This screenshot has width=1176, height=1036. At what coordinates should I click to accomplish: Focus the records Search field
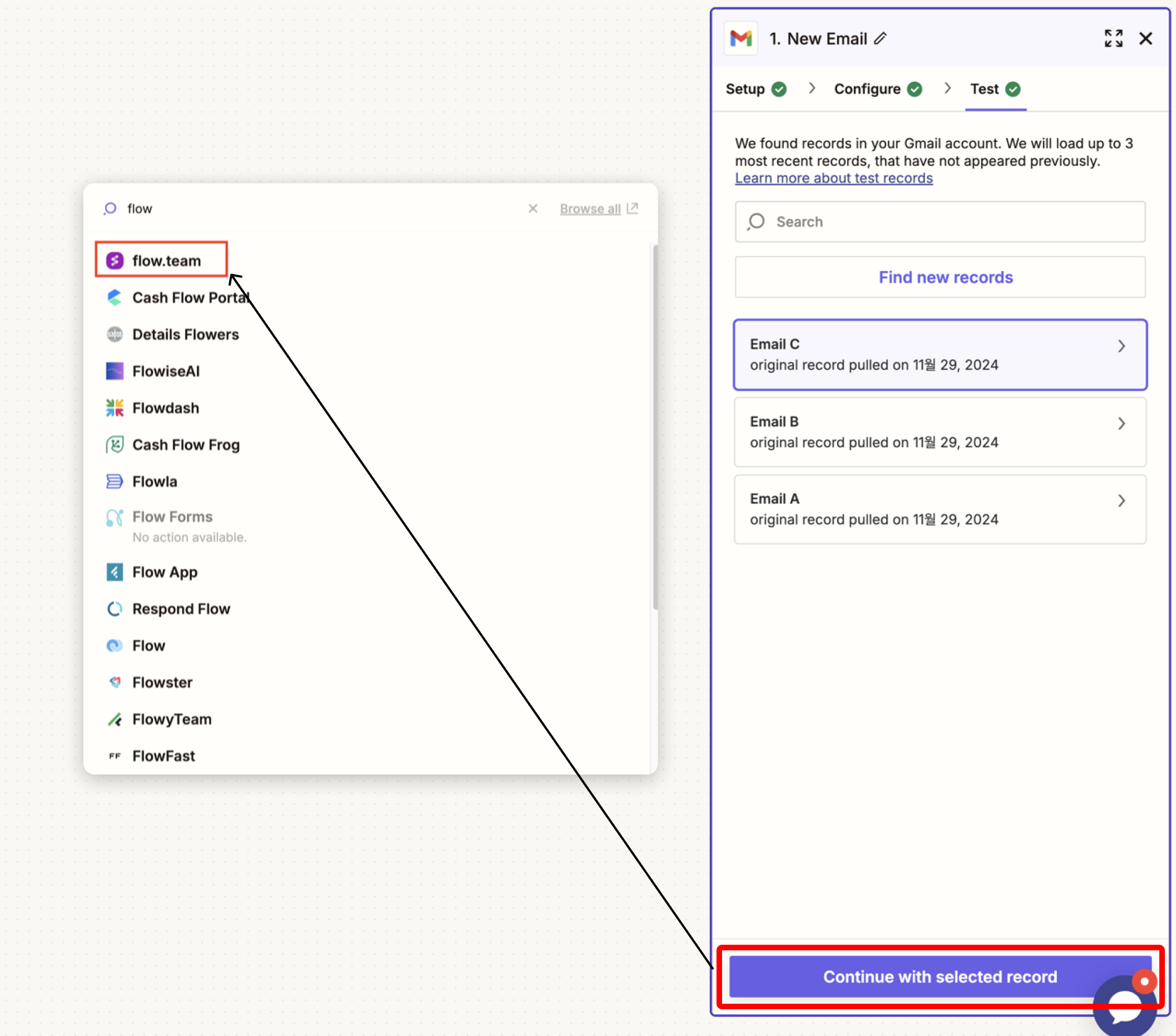coord(940,221)
